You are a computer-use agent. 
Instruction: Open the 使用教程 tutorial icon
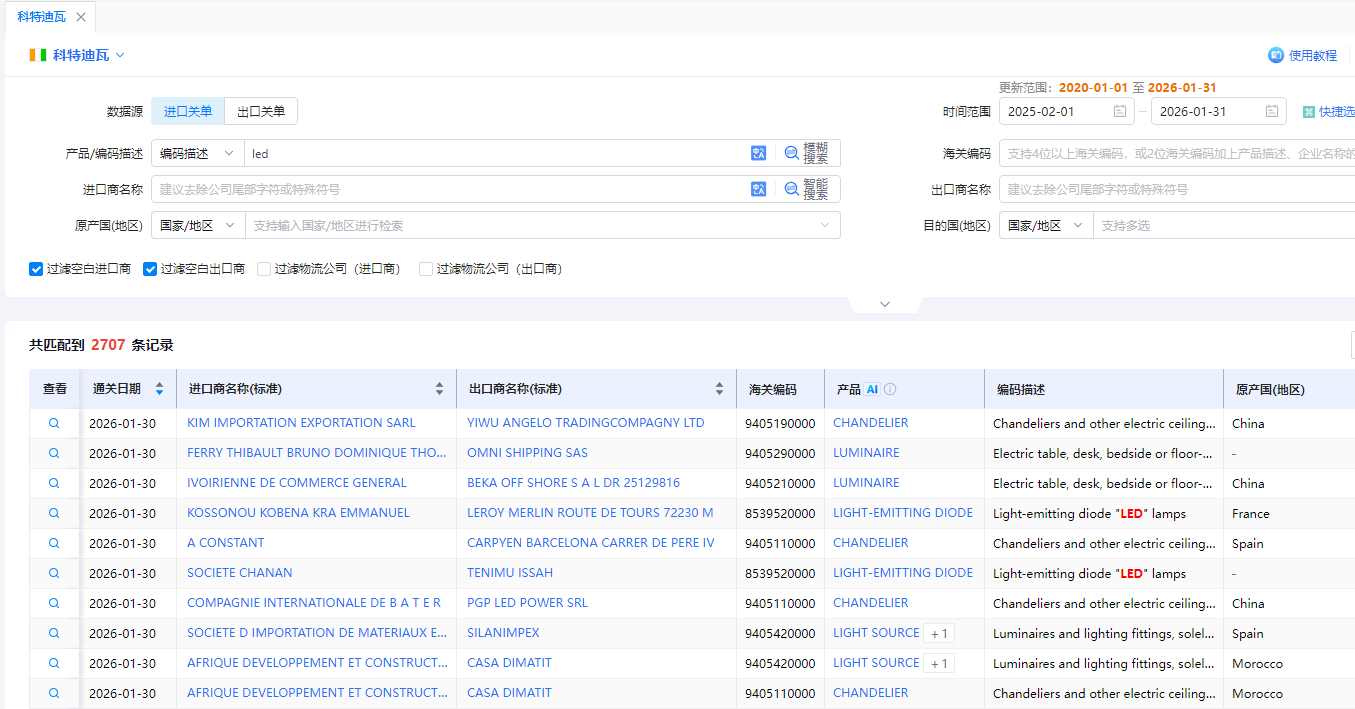[1276, 55]
